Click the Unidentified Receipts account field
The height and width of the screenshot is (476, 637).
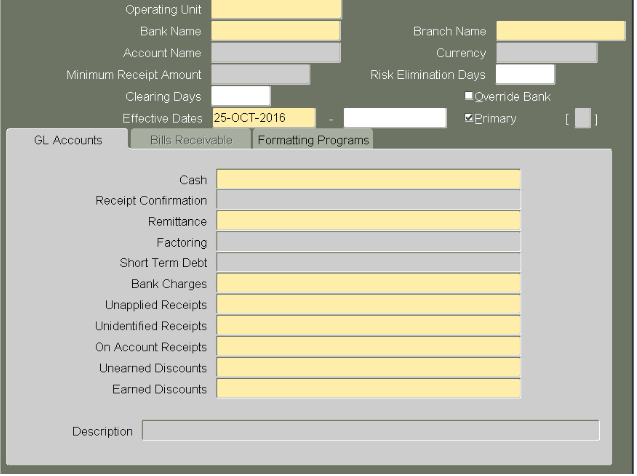click(368, 327)
